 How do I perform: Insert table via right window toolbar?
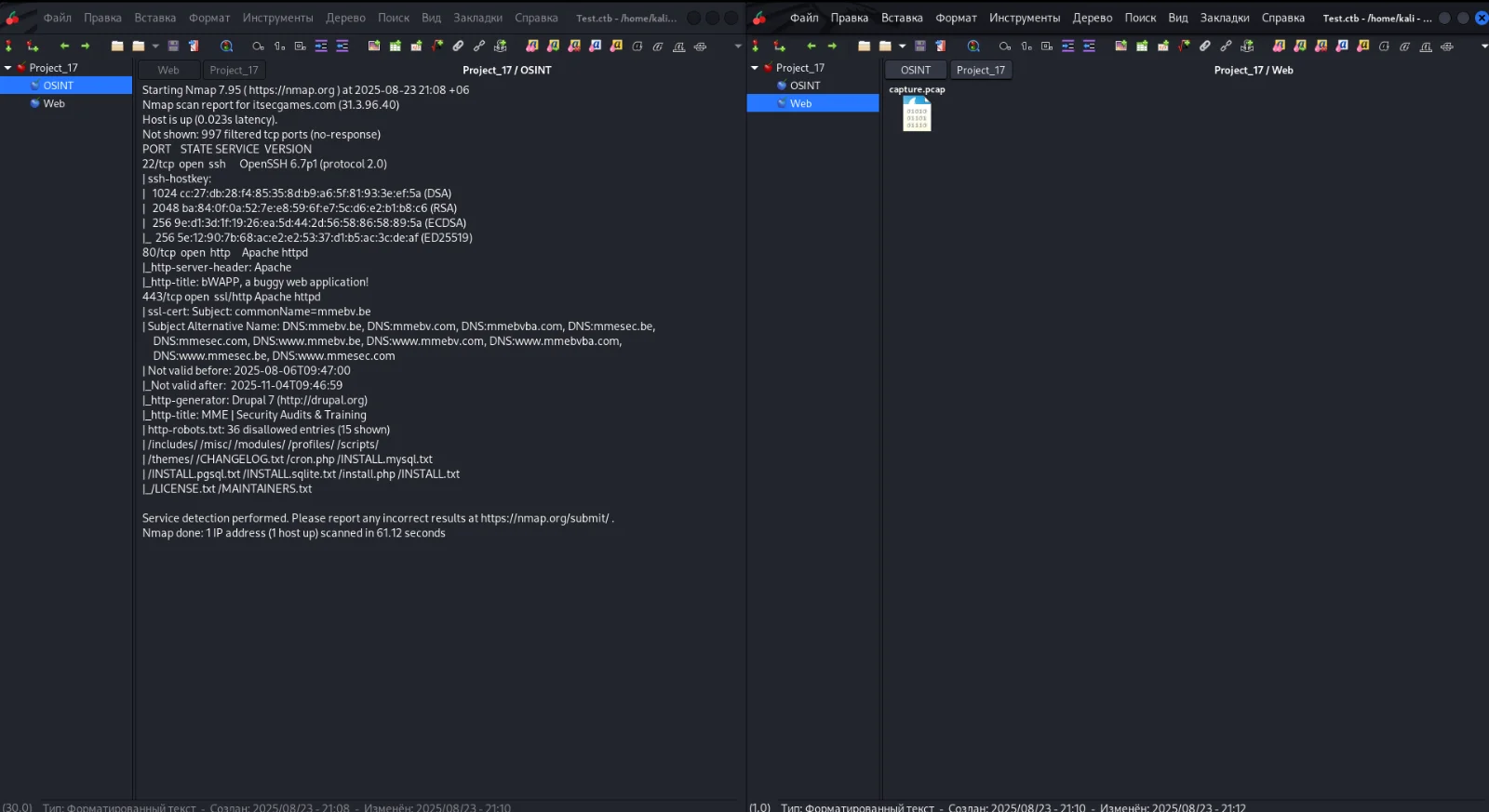pyautogui.click(x=1142, y=46)
